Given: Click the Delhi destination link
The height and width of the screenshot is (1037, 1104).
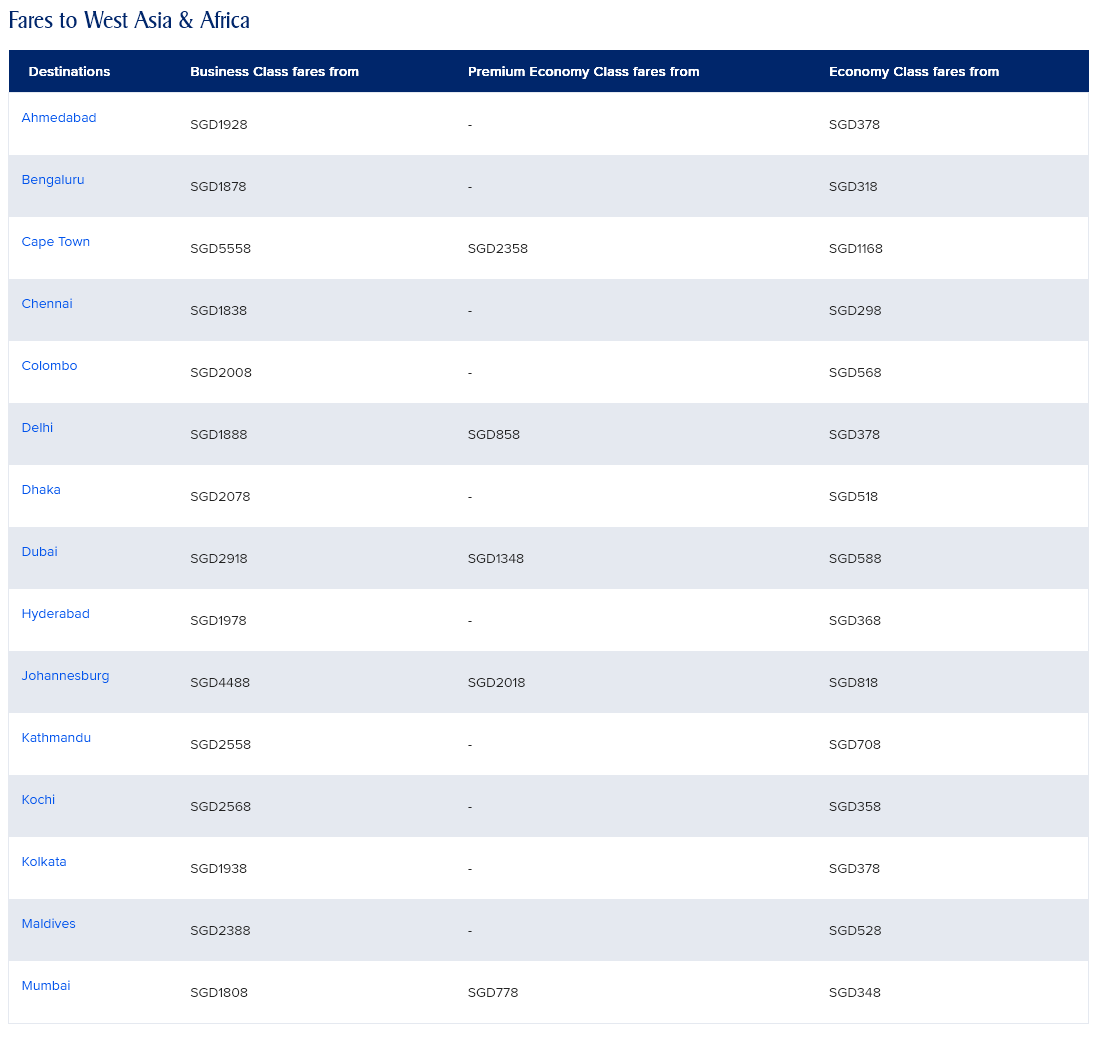Looking at the screenshot, I should coord(37,428).
